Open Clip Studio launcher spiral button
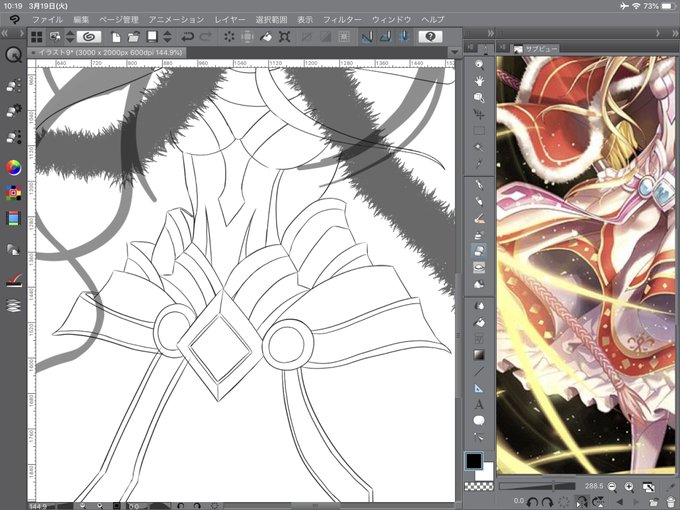Image resolution: width=680 pixels, height=510 pixels. (x=89, y=37)
